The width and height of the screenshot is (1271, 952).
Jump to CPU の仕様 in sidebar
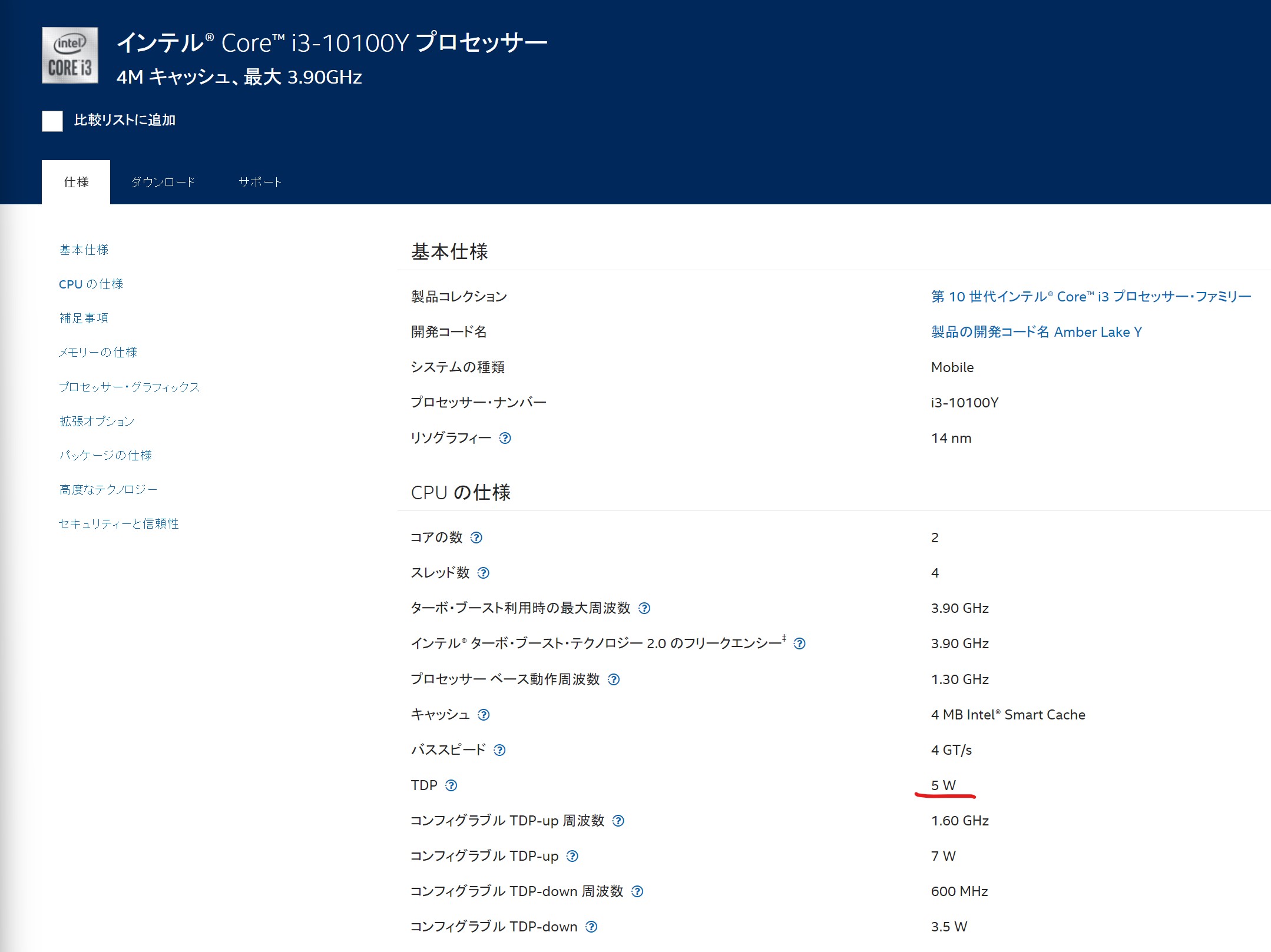pos(91,284)
